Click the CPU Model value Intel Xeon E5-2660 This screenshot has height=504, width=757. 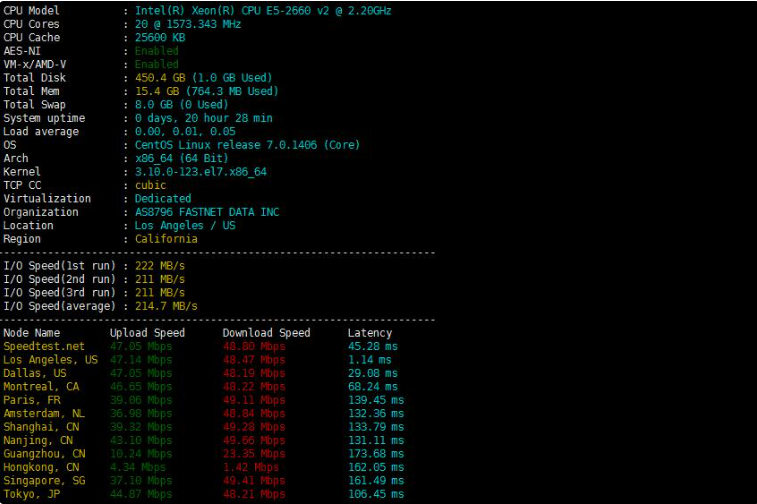tap(263, 10)
